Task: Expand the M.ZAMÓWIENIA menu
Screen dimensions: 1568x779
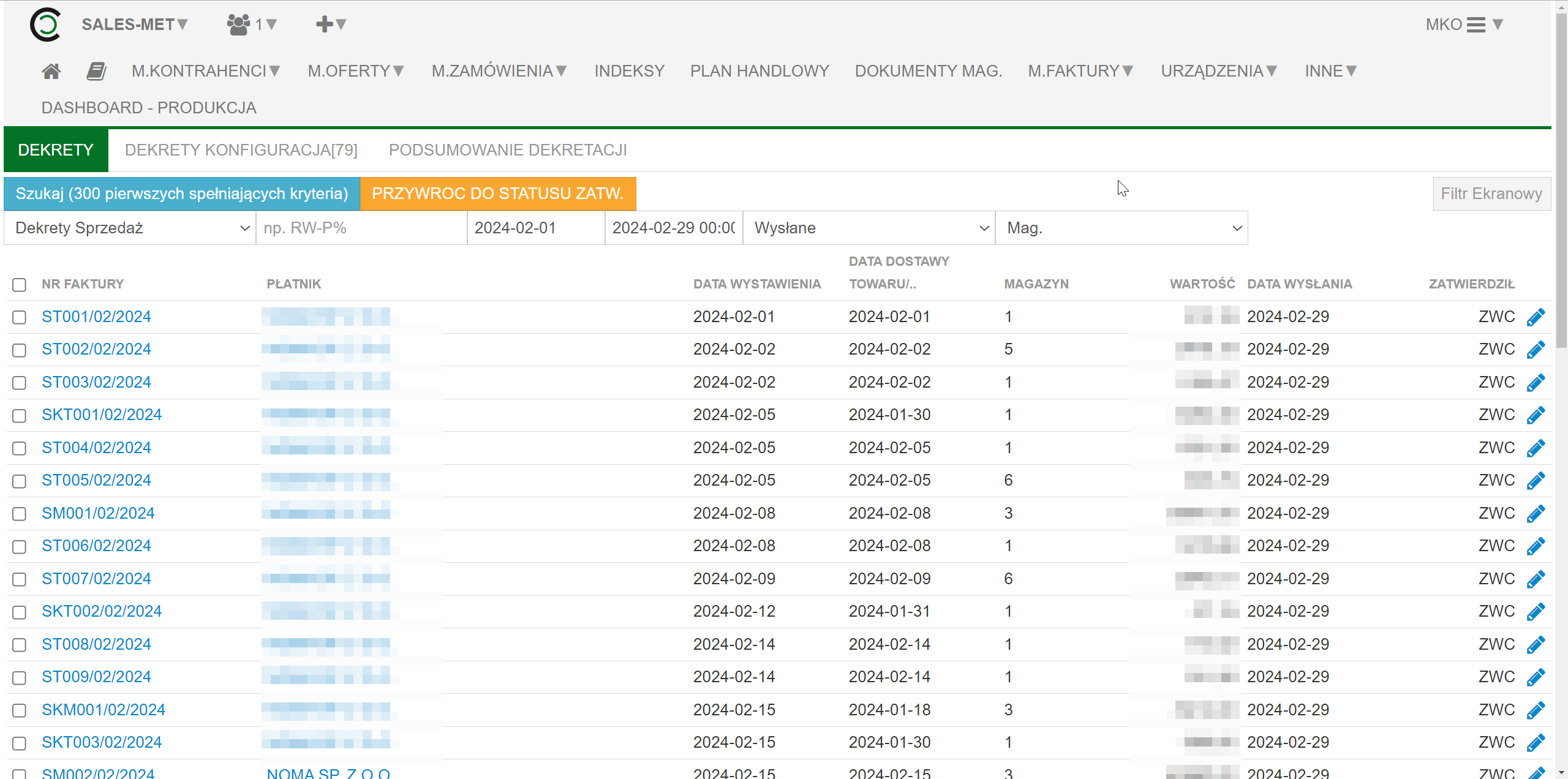Action: (x=499, y=71)
